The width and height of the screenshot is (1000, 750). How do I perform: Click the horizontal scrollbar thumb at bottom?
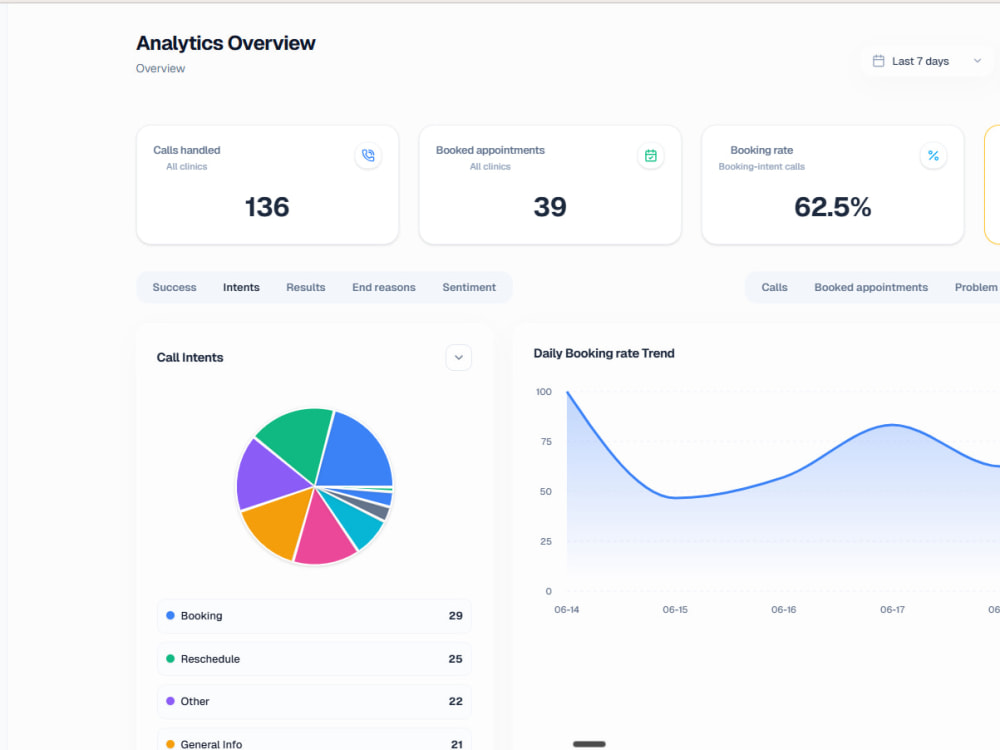coord(589,744)
